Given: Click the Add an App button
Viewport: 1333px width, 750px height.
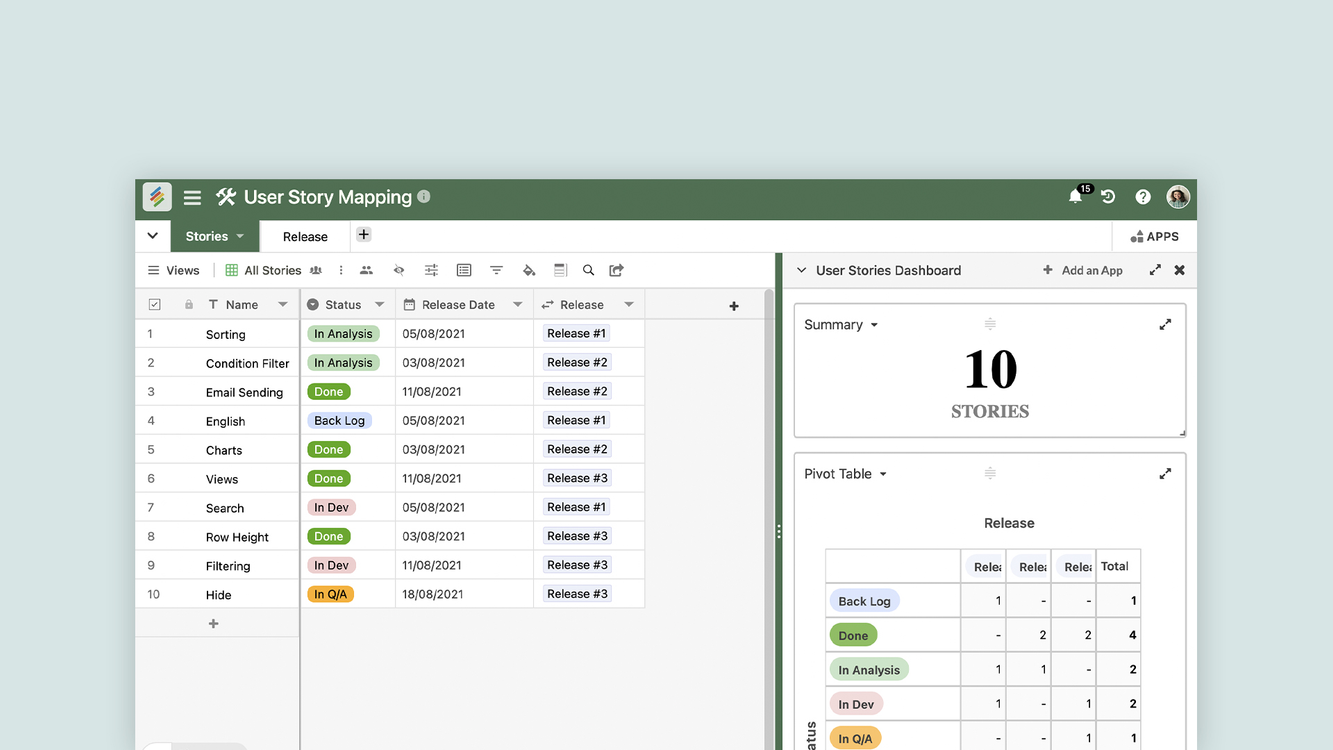Looking at the screenshot, I should (x=1082, y=270).
